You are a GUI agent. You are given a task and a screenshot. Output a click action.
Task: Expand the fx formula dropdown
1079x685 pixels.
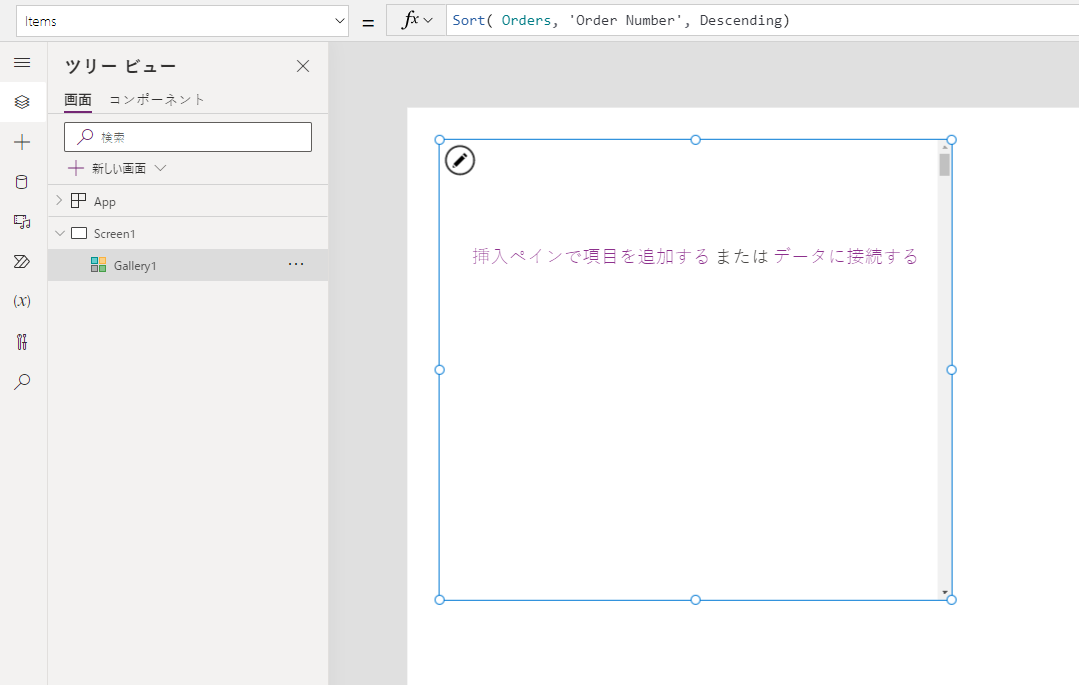pos(416,21)
